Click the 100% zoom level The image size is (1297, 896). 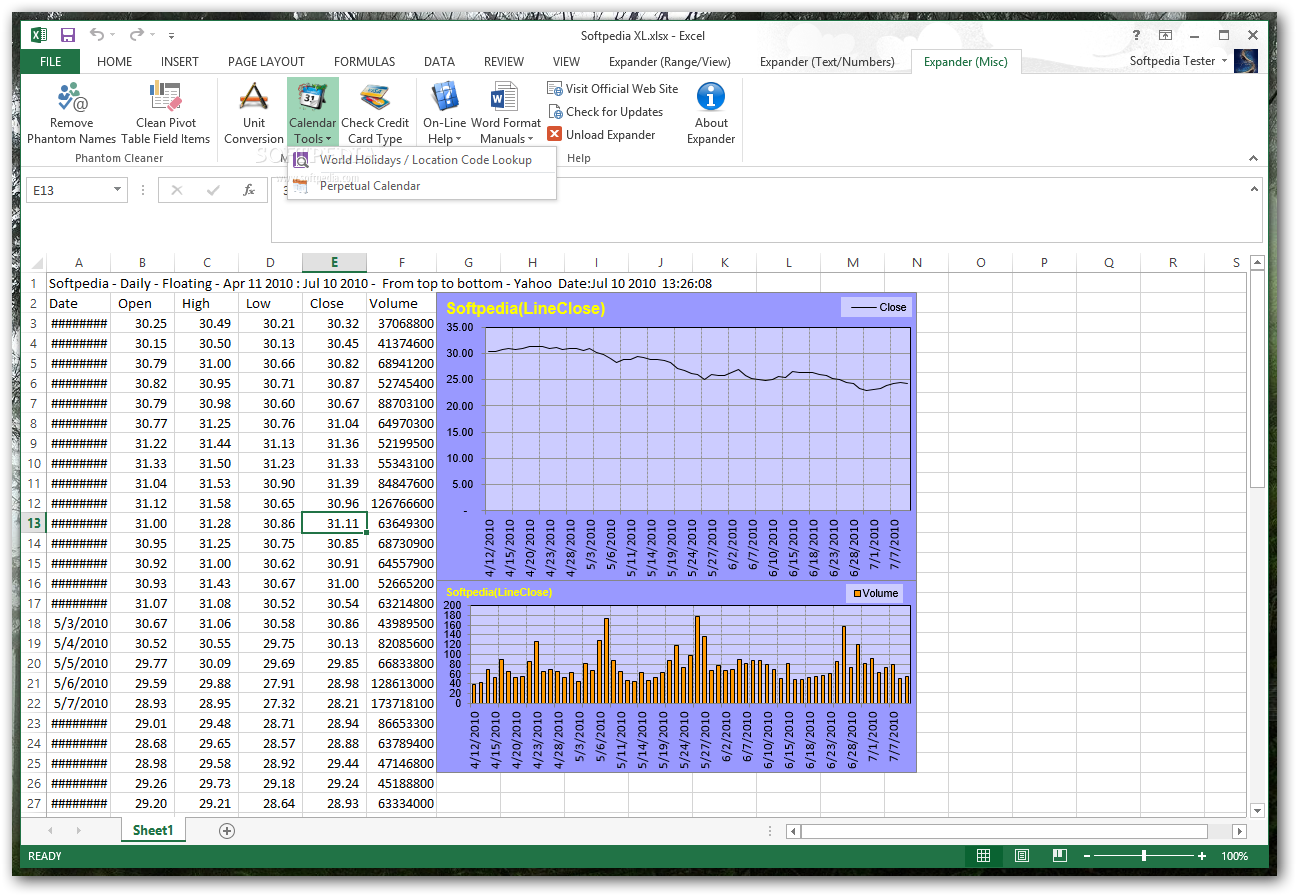pos(1234,856)
